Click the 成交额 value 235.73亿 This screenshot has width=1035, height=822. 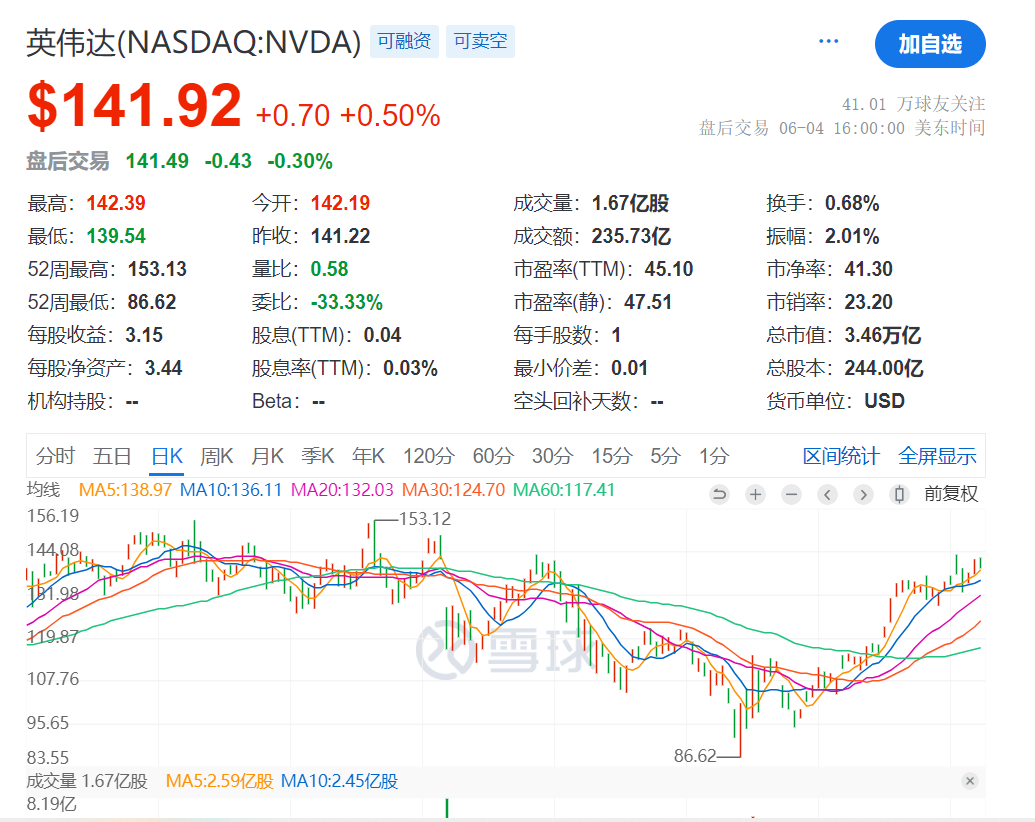point(631,236)
